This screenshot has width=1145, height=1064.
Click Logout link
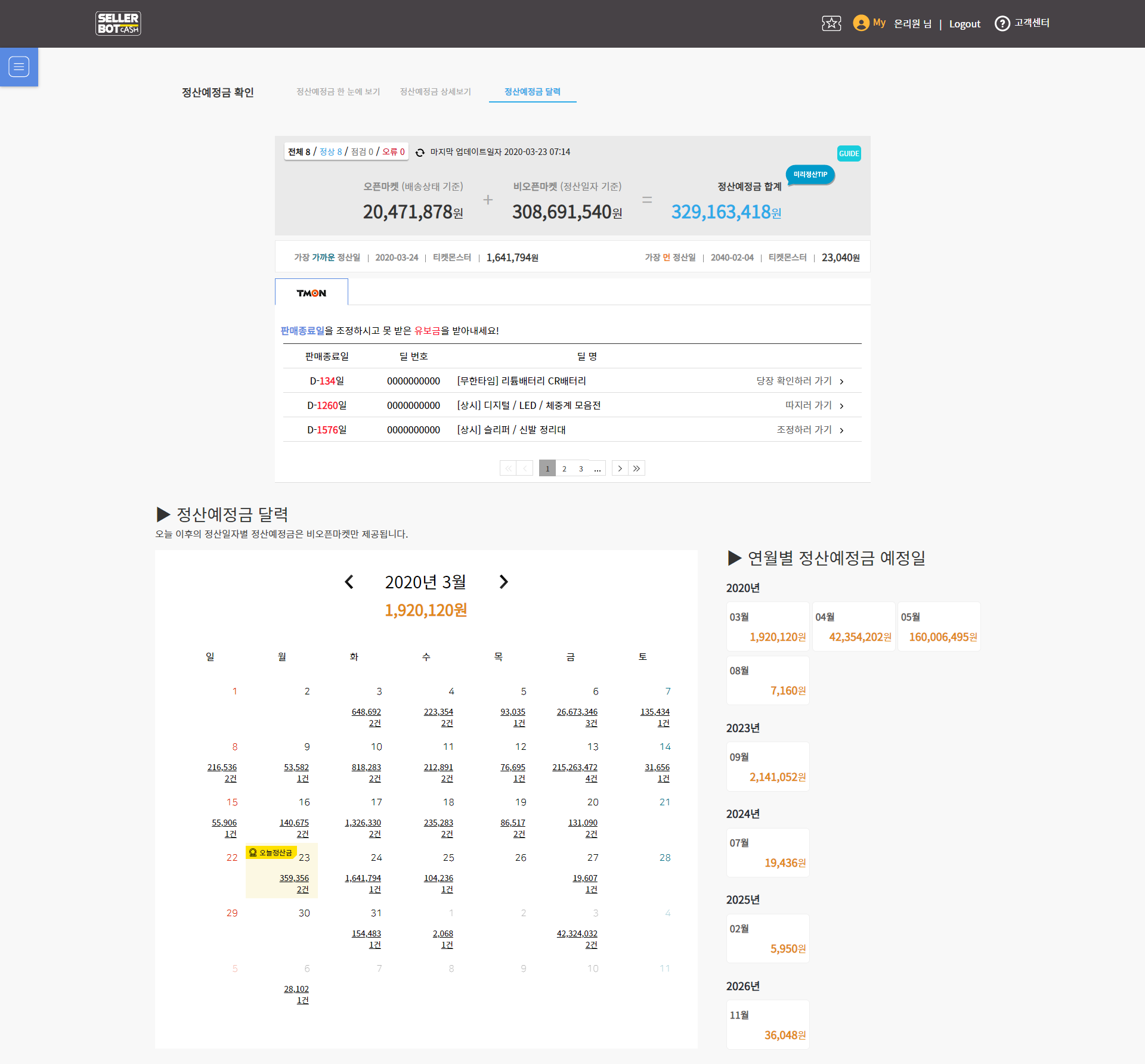click(964, 24)
